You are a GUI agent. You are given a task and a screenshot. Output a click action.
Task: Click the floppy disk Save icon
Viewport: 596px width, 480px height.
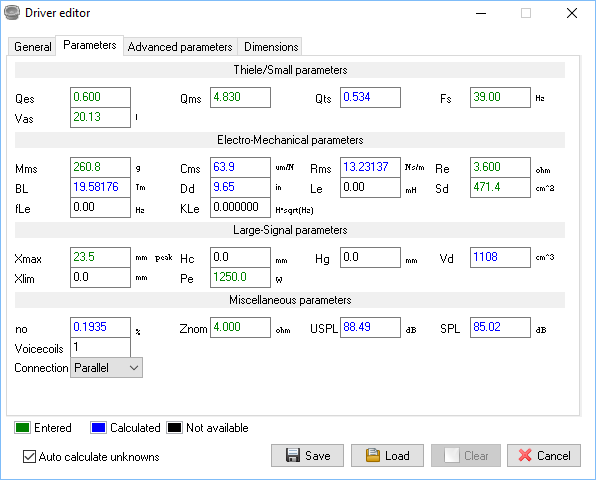tap(292, 455)
